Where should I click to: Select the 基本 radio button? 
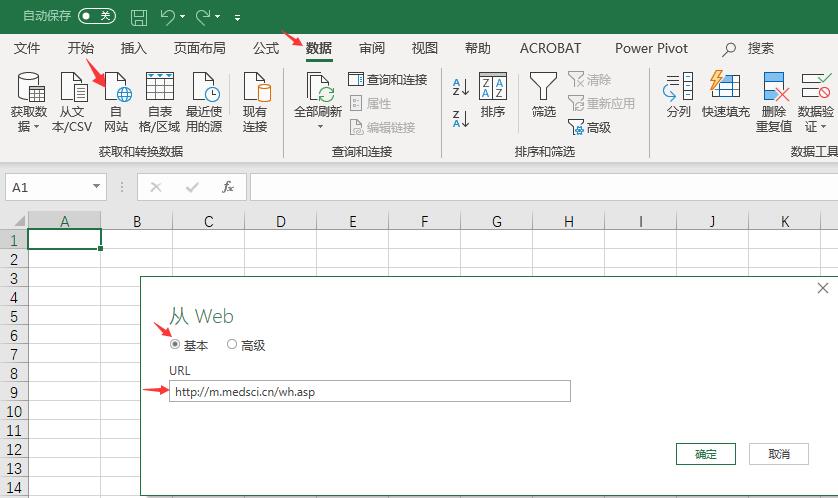tap(176, 345)
